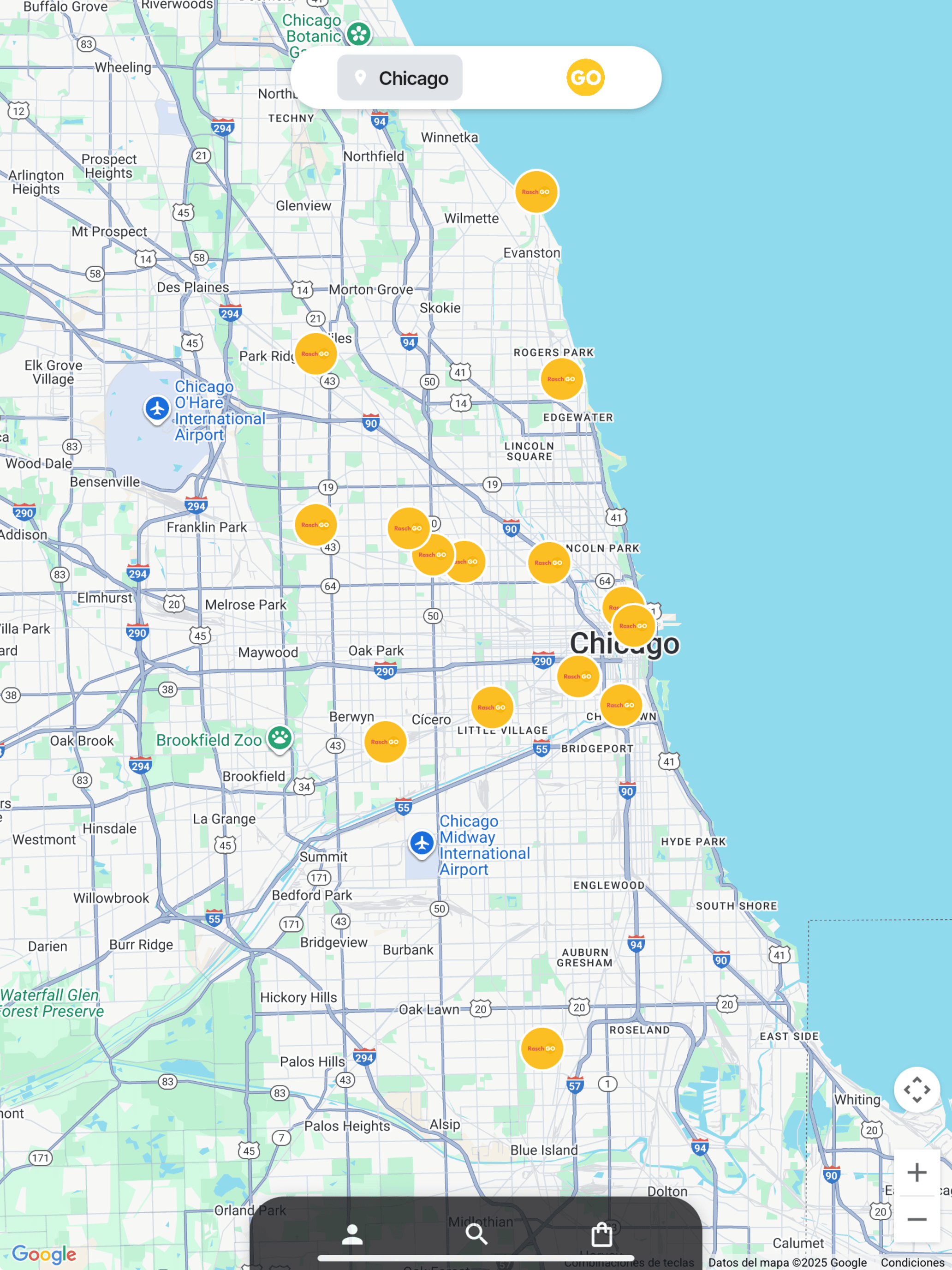Select Rasch GO marker over downtown Chicago label
The image size is (952, 1270).
coord(634,626)
